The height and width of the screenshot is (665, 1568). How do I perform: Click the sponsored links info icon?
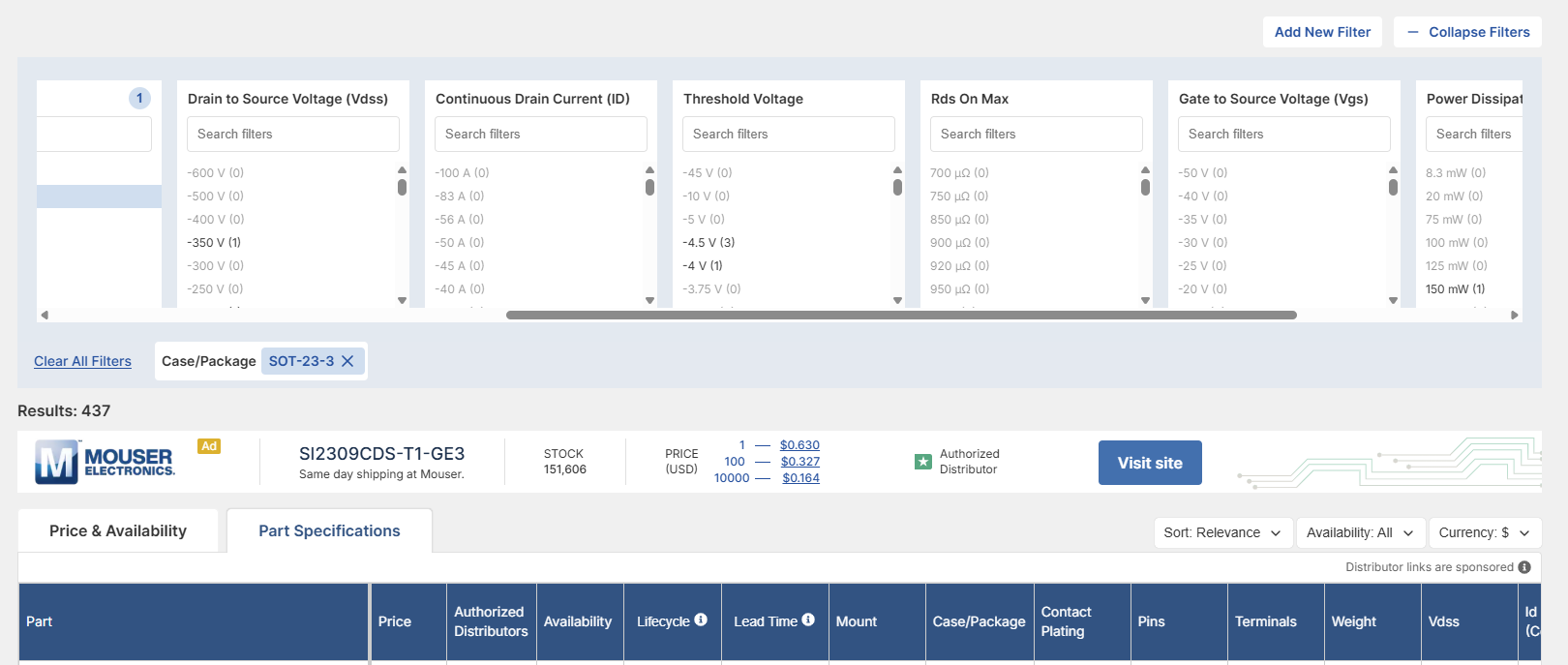click(1524, 567)
